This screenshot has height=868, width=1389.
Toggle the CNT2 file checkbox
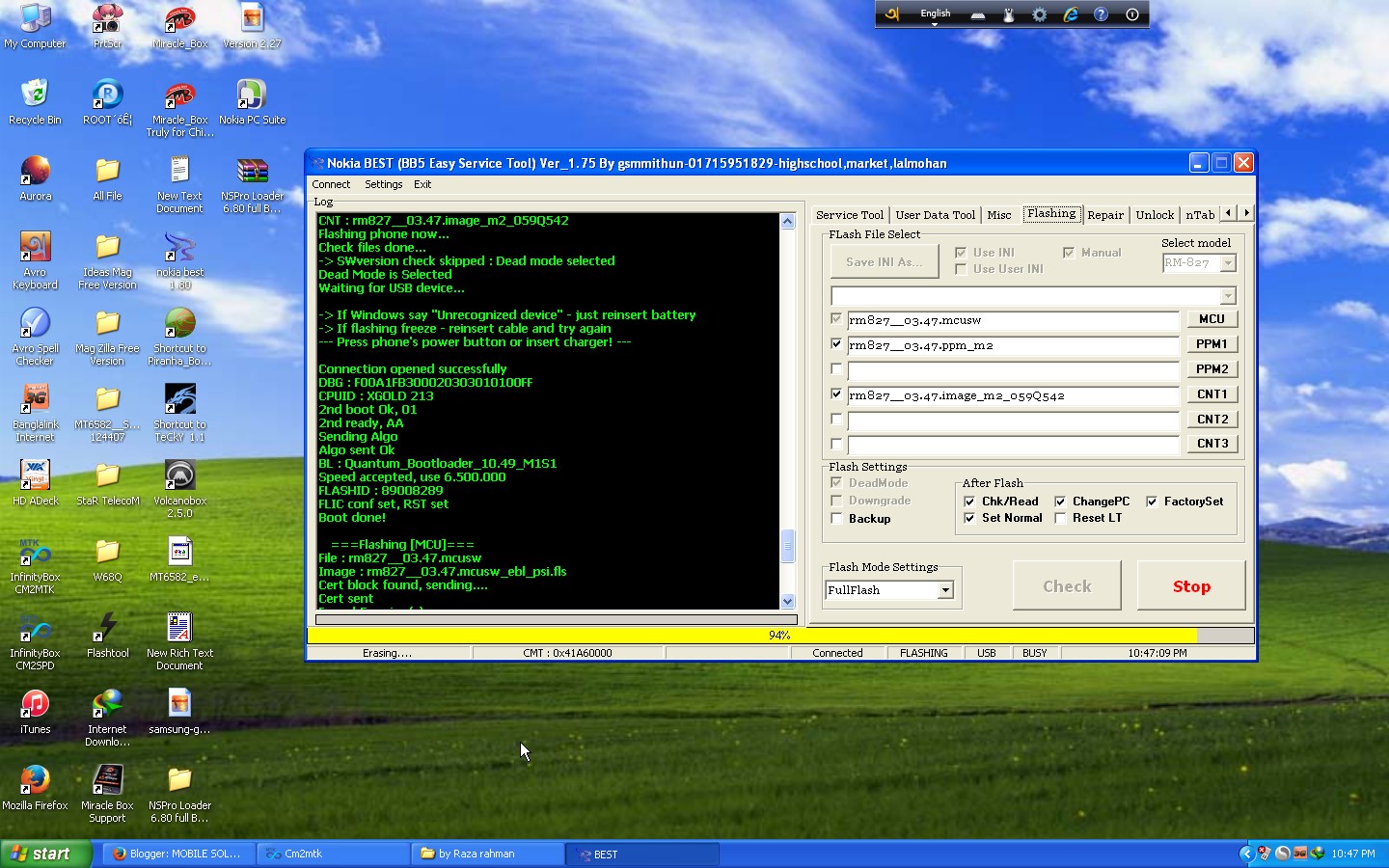[x=836, y=419]
